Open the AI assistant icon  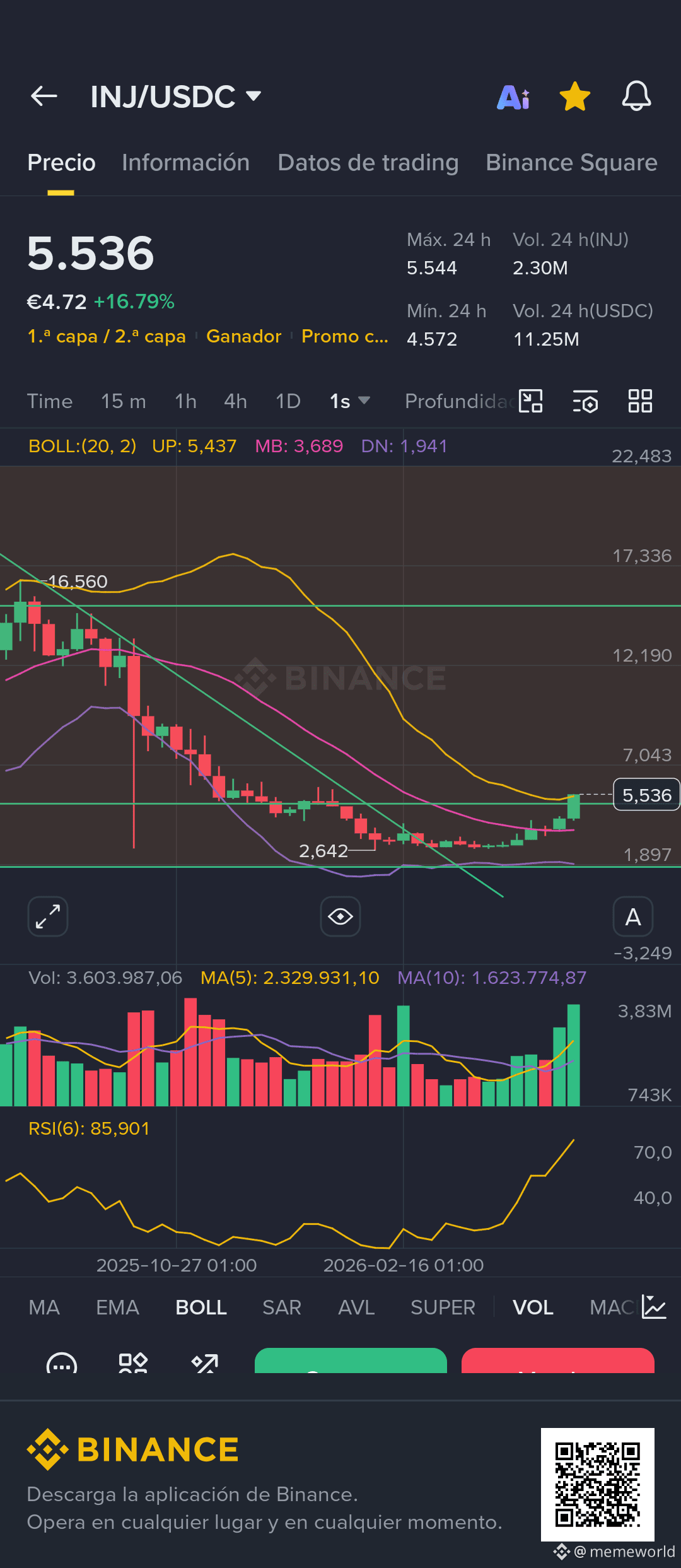click(513, 97)
